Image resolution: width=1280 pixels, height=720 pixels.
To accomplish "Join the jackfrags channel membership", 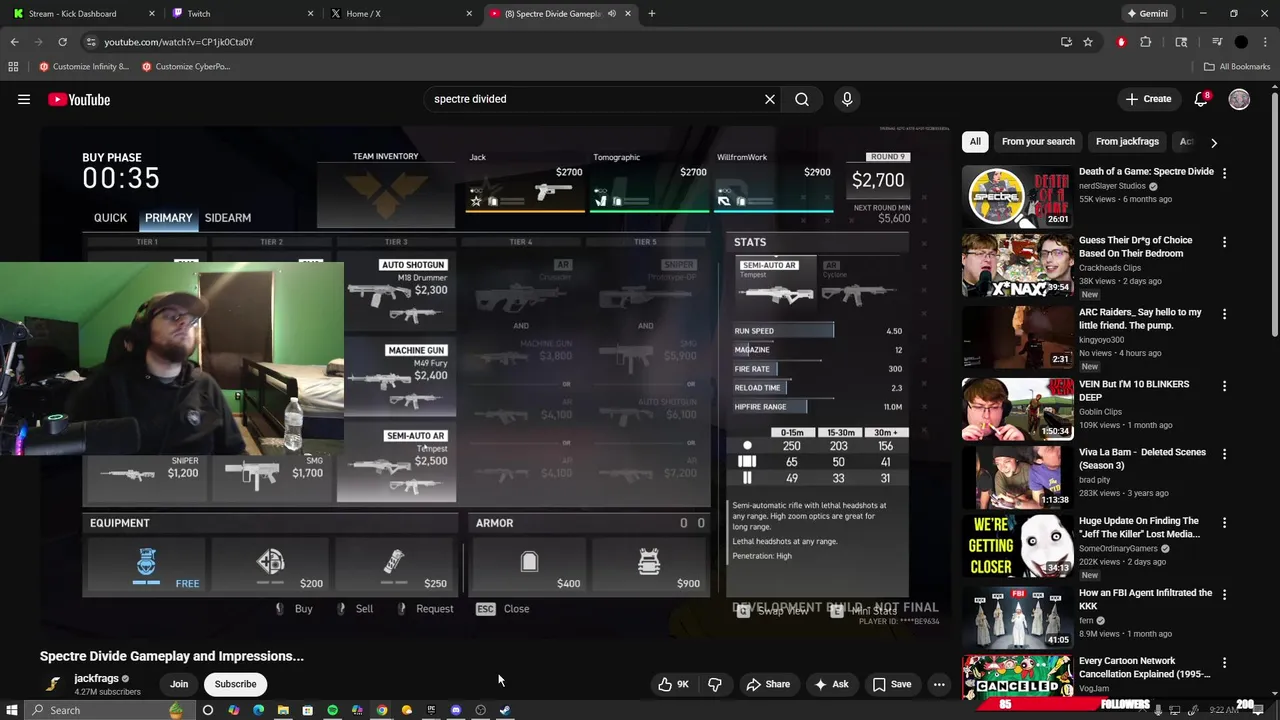I will (179, 684).
